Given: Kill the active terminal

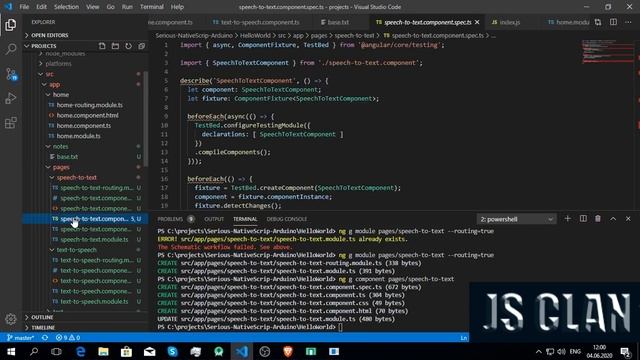Looking at the screenshot, I should click(598, 219).
